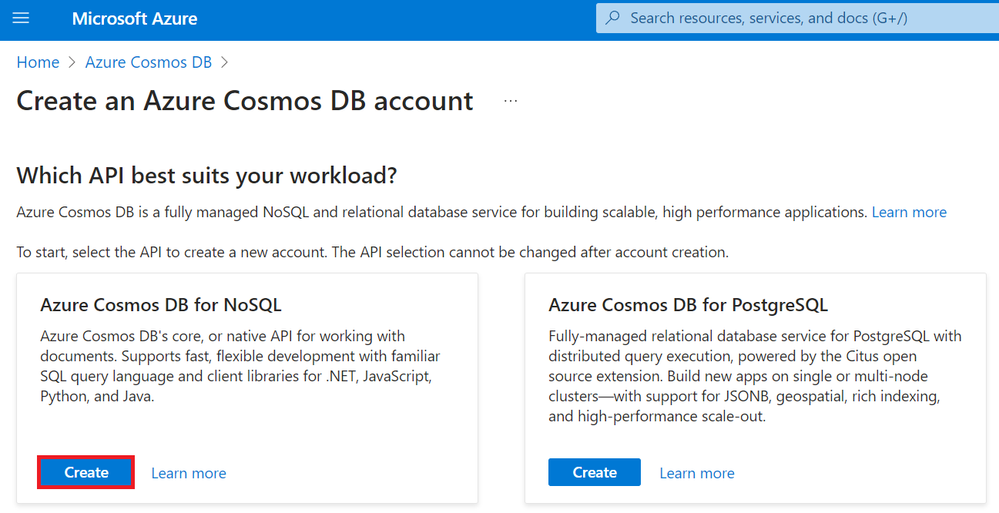
Task: Click 'Which API best suits your workload?' heading
Action: (206, 175)
